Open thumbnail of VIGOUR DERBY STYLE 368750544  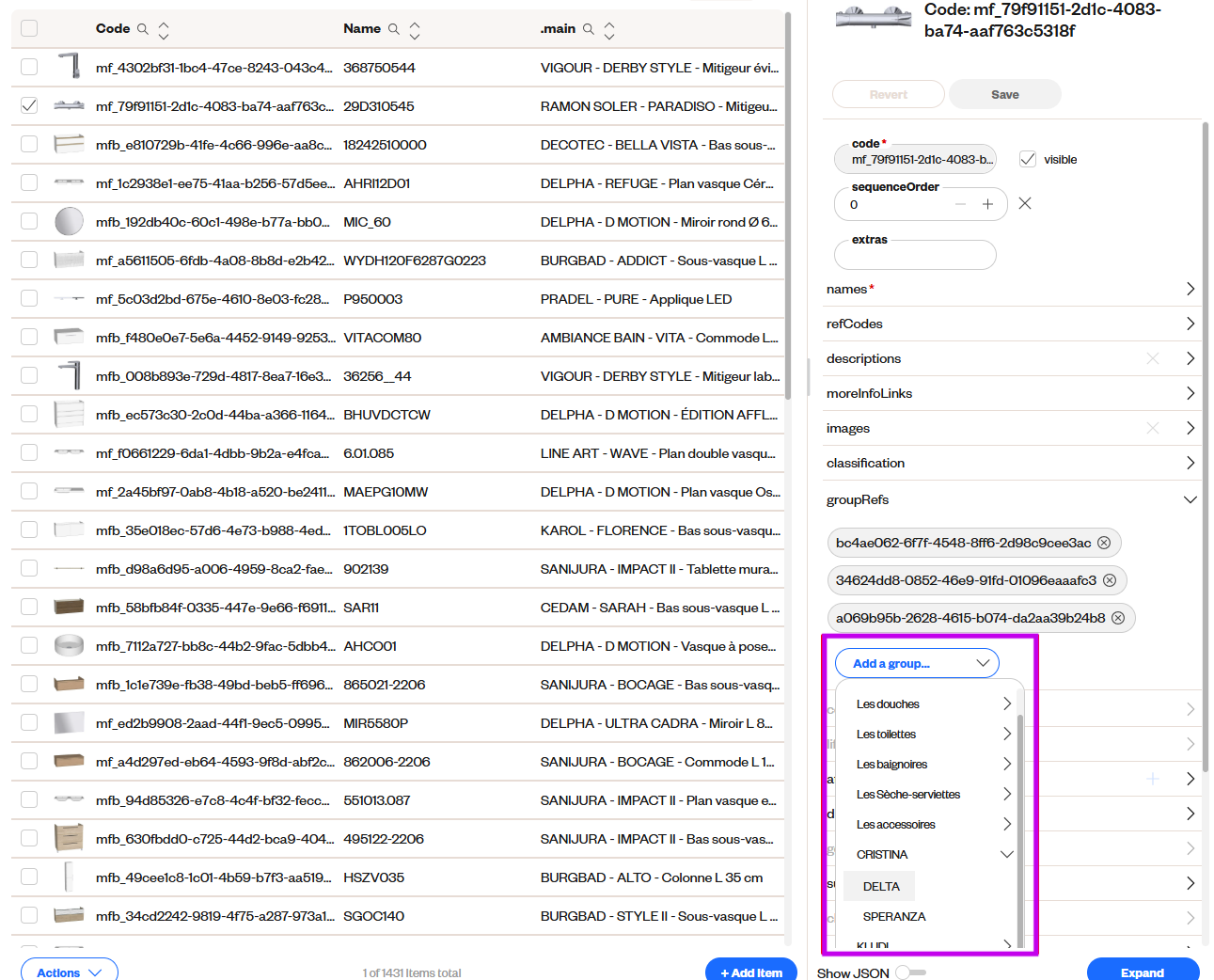(70, 67)
